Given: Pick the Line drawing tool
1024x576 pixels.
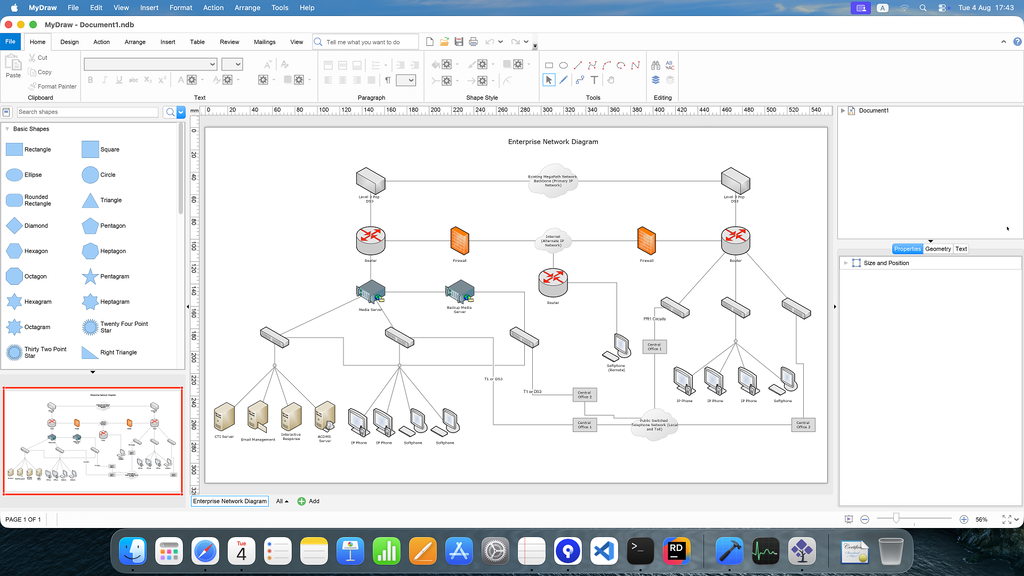Looking at the screenshot, I should (577, 65).
